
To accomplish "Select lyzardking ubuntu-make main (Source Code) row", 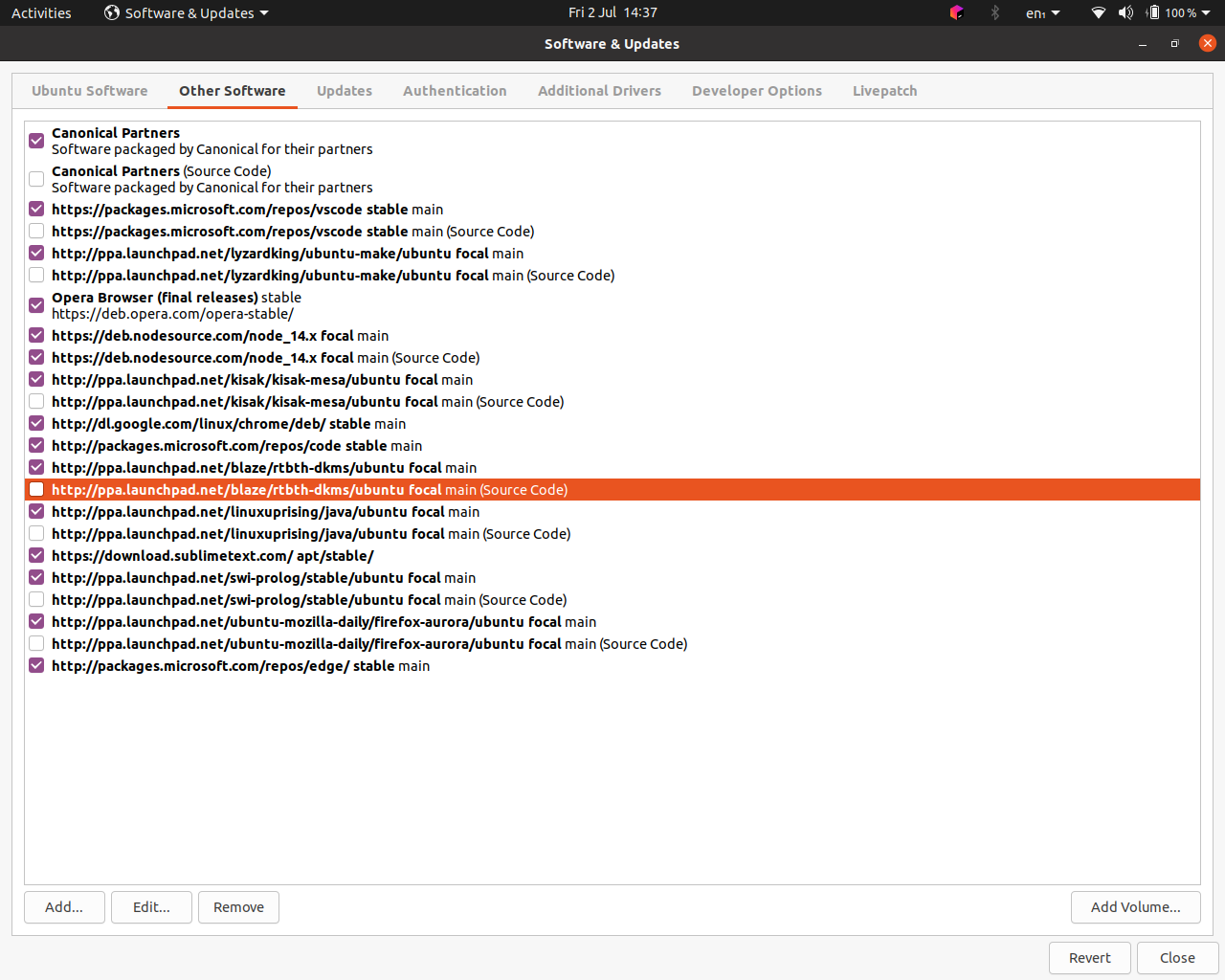I will (612, 276).
